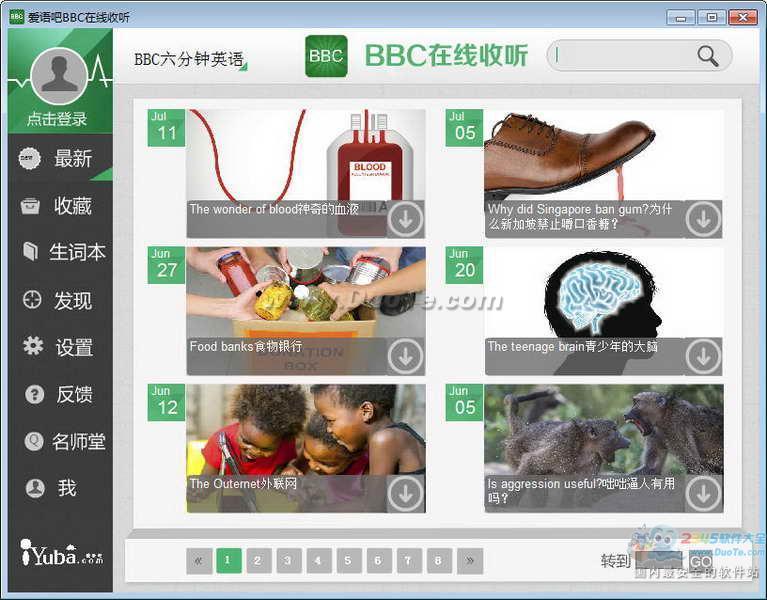
Task: Go to page 6
Action: [x=379, y=560]
